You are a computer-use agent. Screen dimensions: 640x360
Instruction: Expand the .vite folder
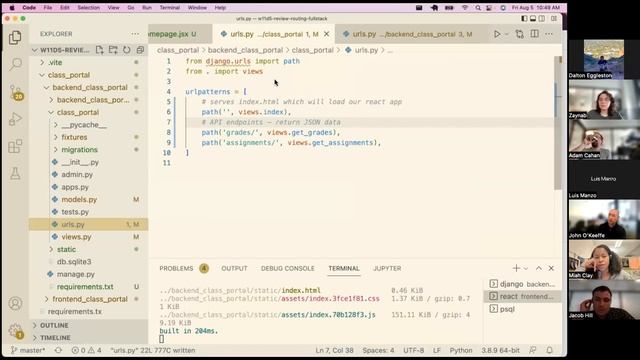coord(42,62)
